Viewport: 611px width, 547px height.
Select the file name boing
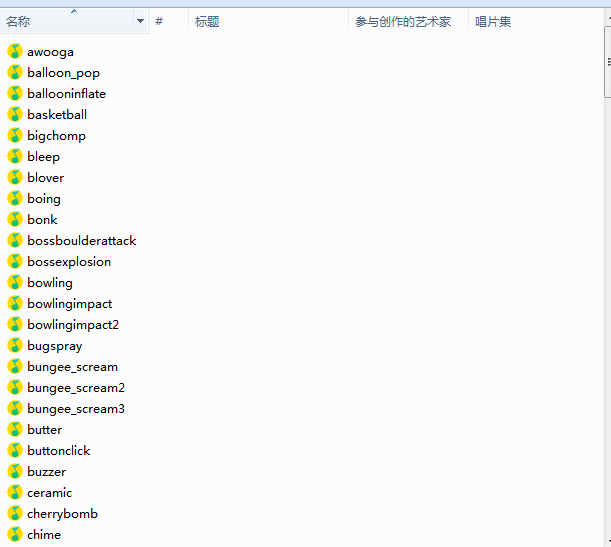[x=44, y=199]
